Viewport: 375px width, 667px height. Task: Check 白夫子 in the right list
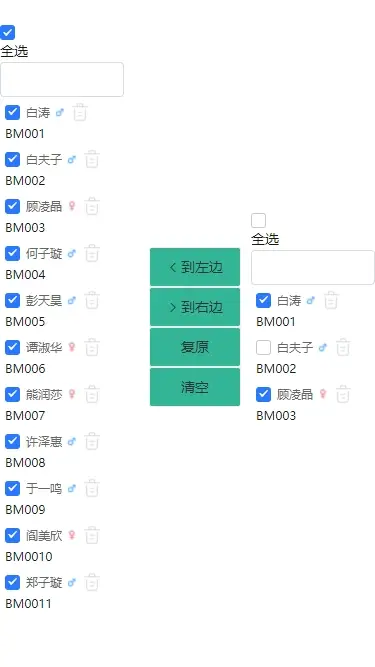click(263, 348)
